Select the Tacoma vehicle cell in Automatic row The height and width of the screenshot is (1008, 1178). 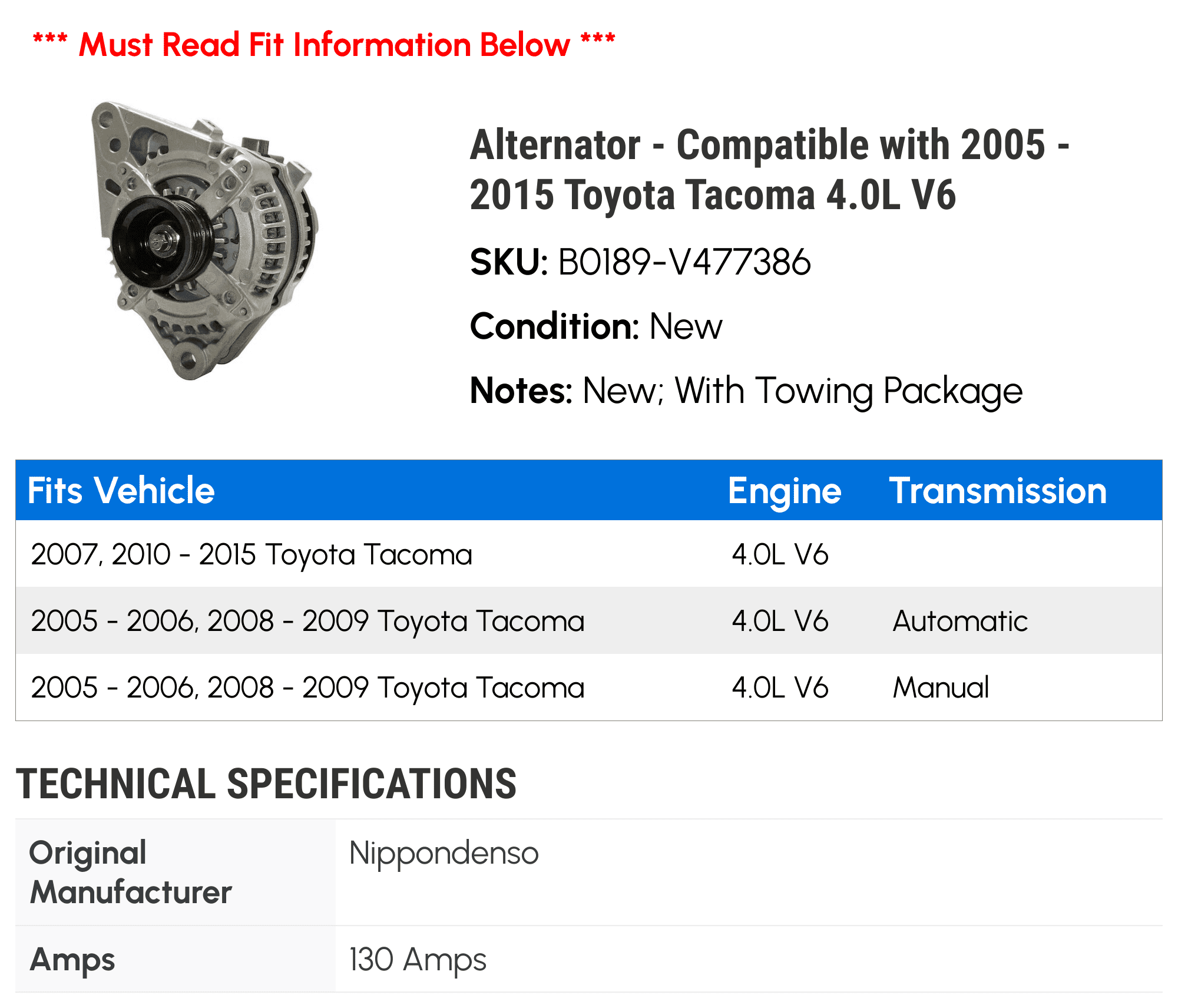tap(307, 621)
